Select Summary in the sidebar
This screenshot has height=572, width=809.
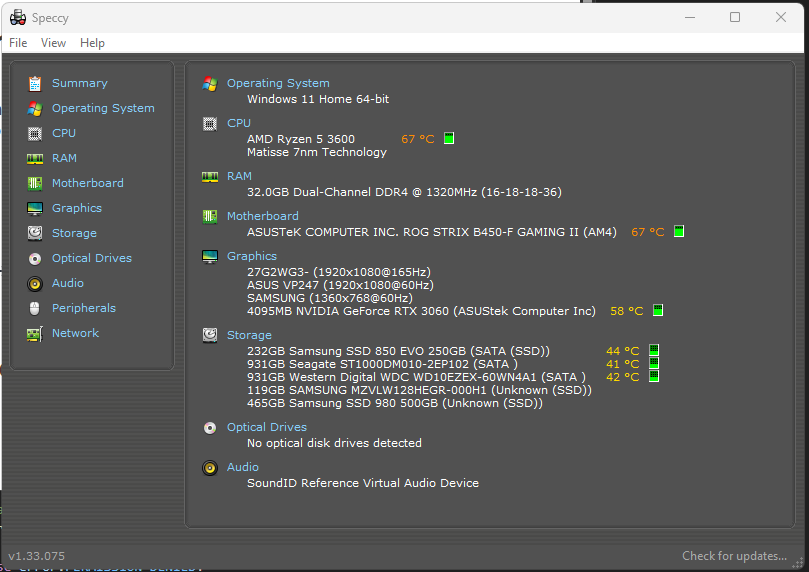pos(79,83)
